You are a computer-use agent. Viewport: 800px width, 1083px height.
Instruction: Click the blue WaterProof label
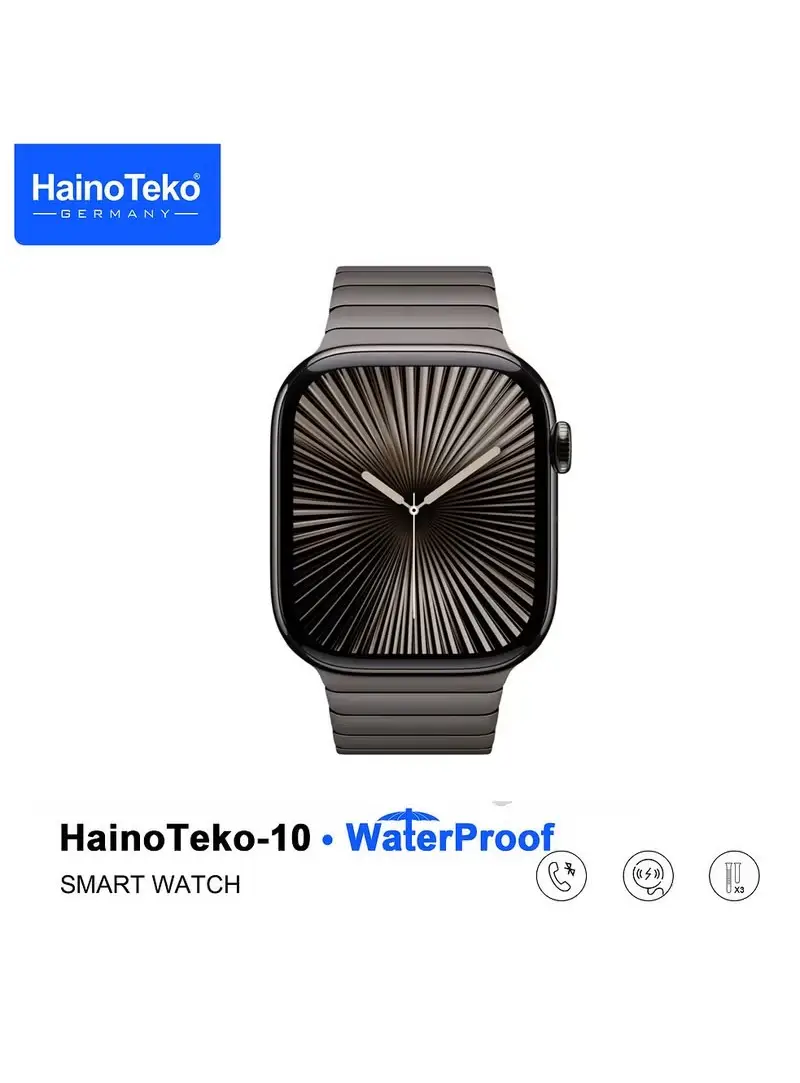(x=450, y=837)
